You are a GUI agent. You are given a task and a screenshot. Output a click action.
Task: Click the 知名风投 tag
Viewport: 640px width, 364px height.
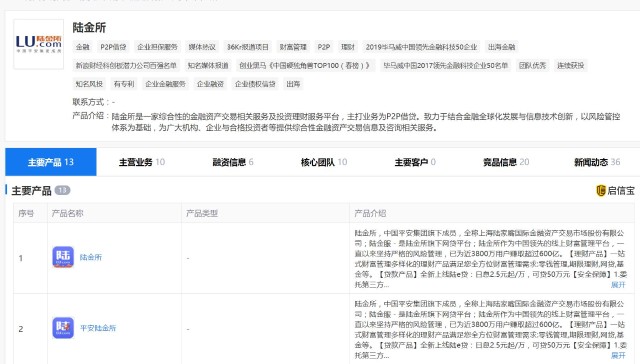[x=89, y=84]
